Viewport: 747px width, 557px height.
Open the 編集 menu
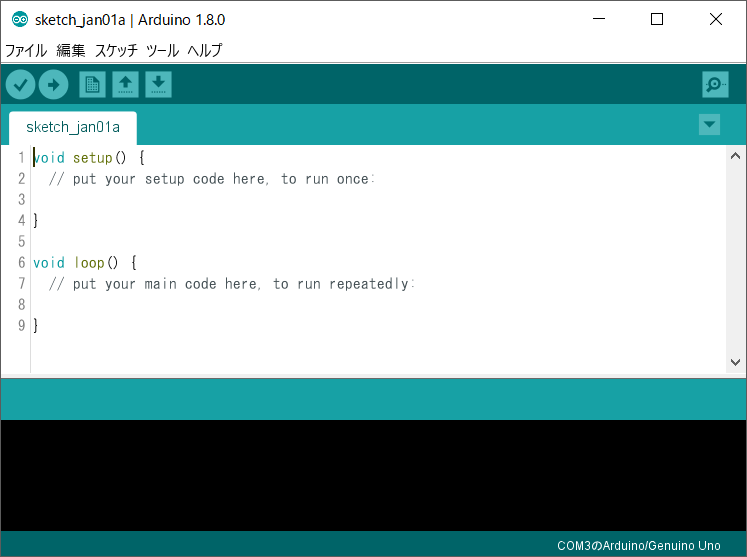(71, 50)
